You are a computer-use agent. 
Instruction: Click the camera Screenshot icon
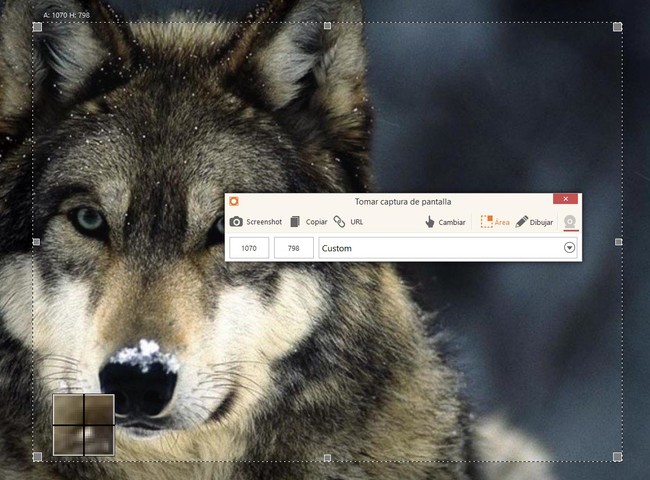tap(236, 222)
